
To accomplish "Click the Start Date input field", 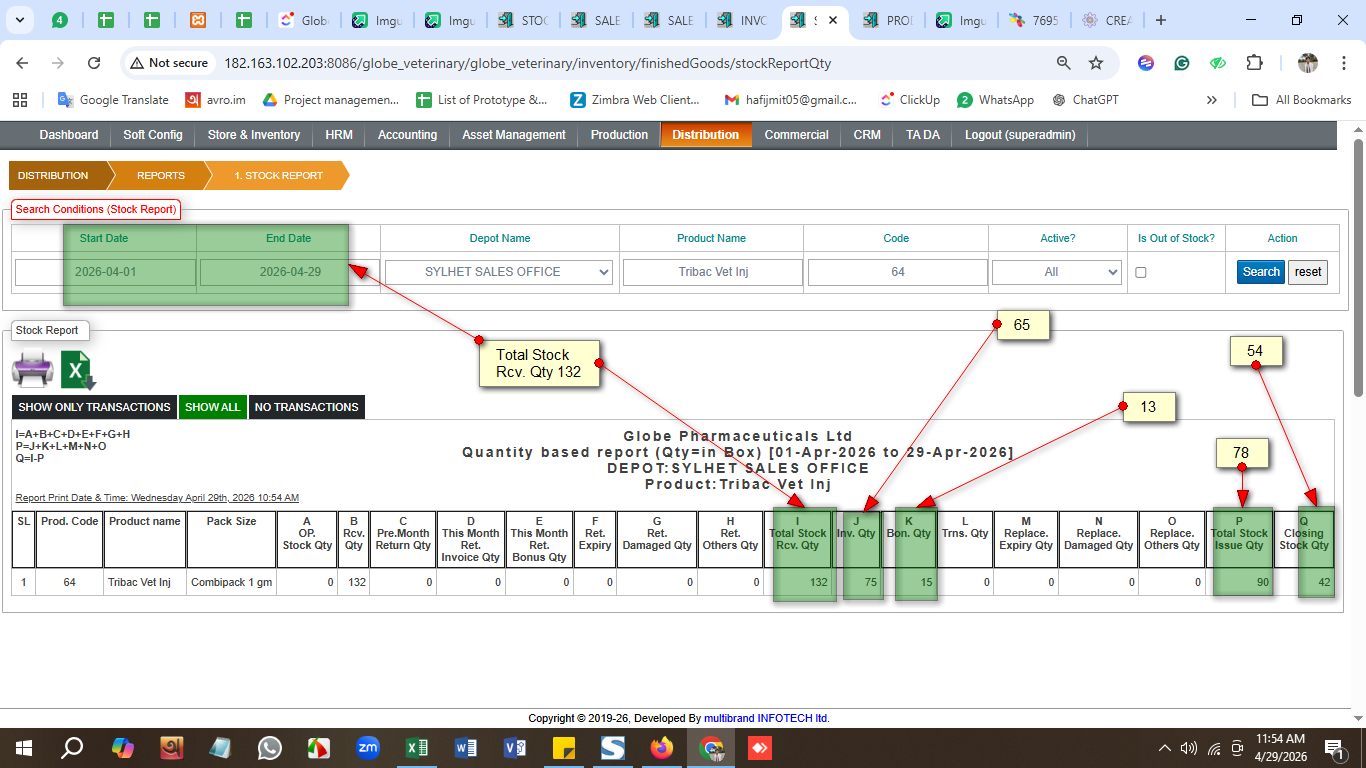I will [x=105, y=272].
